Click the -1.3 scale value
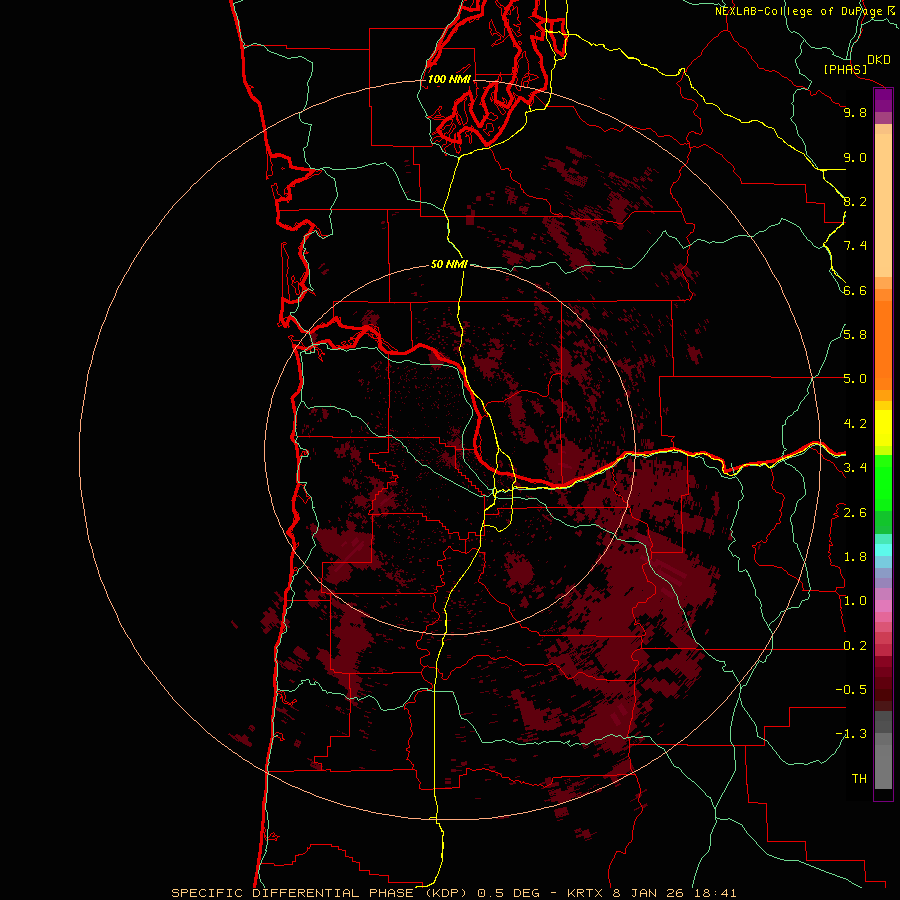 (x=851, y=734)
